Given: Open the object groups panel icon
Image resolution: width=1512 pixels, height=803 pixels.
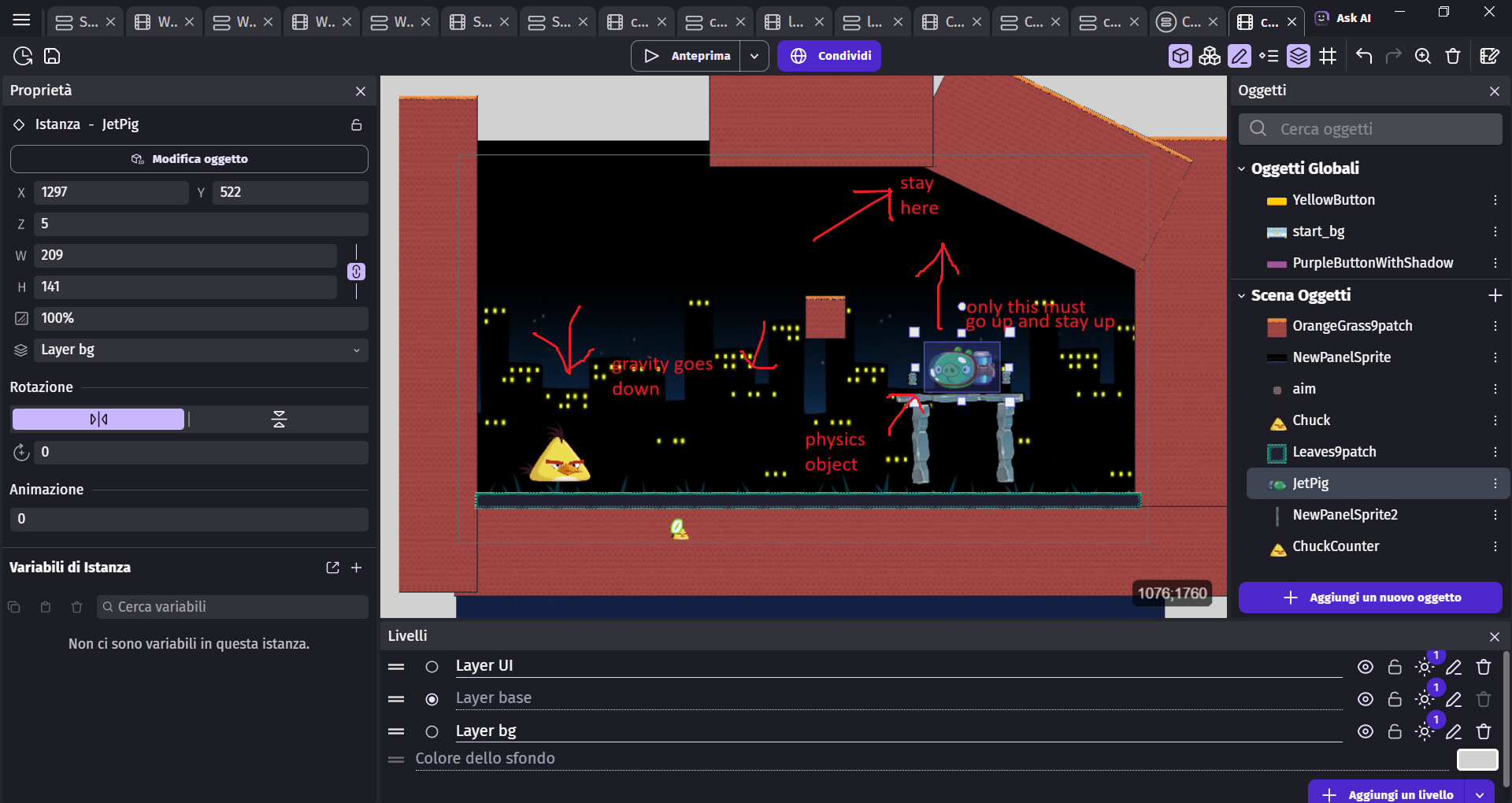Looking at the screenshot, I should pos(1210,56).
